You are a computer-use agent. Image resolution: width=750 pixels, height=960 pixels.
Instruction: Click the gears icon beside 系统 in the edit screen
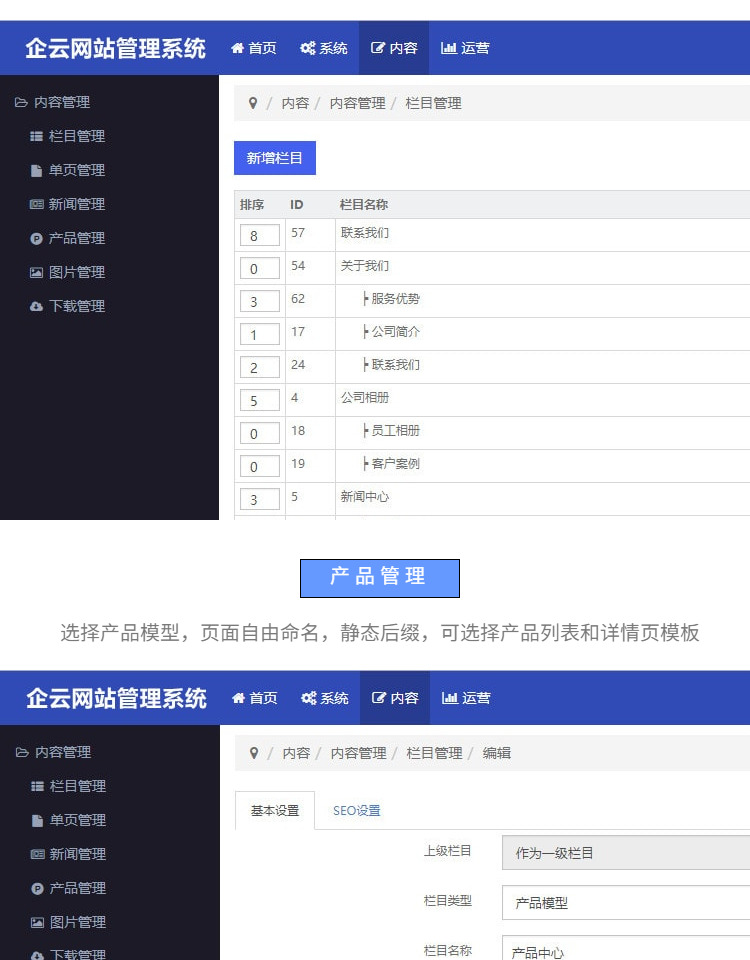(308, 698)
